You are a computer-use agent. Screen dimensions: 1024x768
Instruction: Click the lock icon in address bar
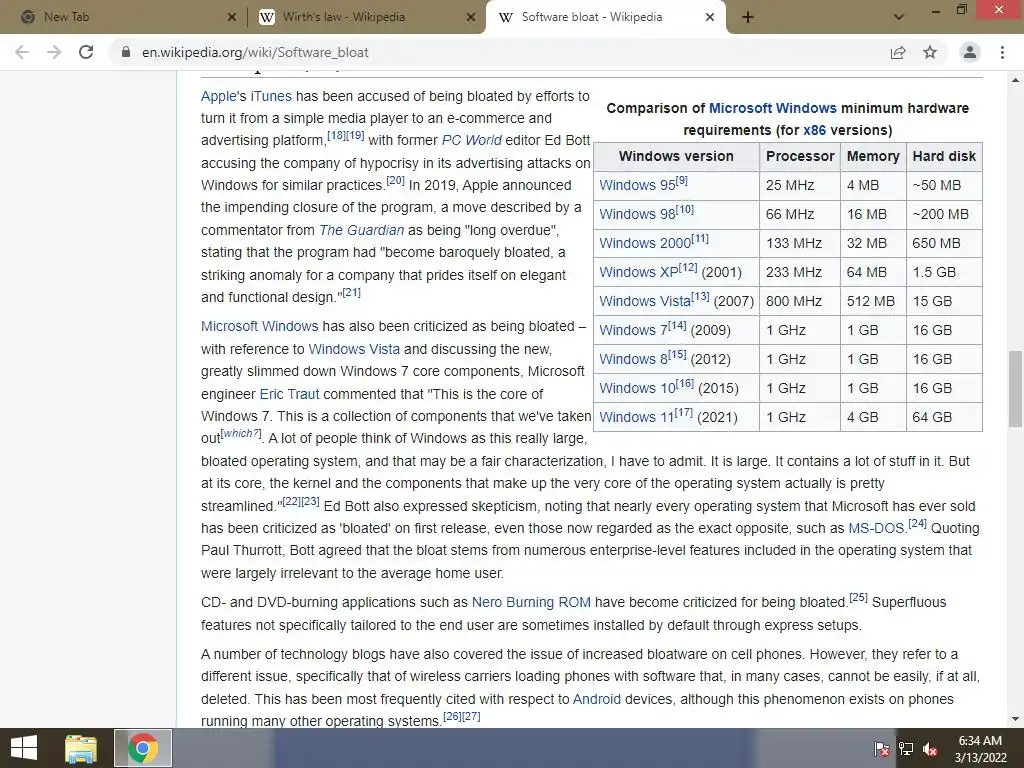point(126,52)
